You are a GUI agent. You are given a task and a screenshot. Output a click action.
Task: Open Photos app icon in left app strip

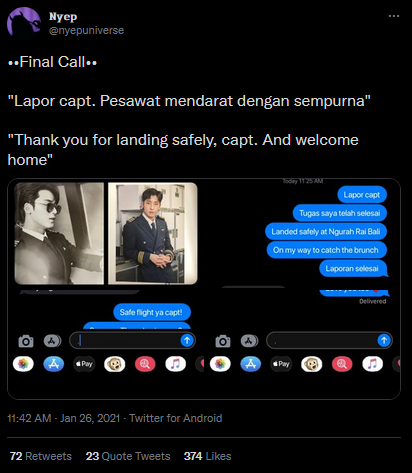(x=23, y=364)
